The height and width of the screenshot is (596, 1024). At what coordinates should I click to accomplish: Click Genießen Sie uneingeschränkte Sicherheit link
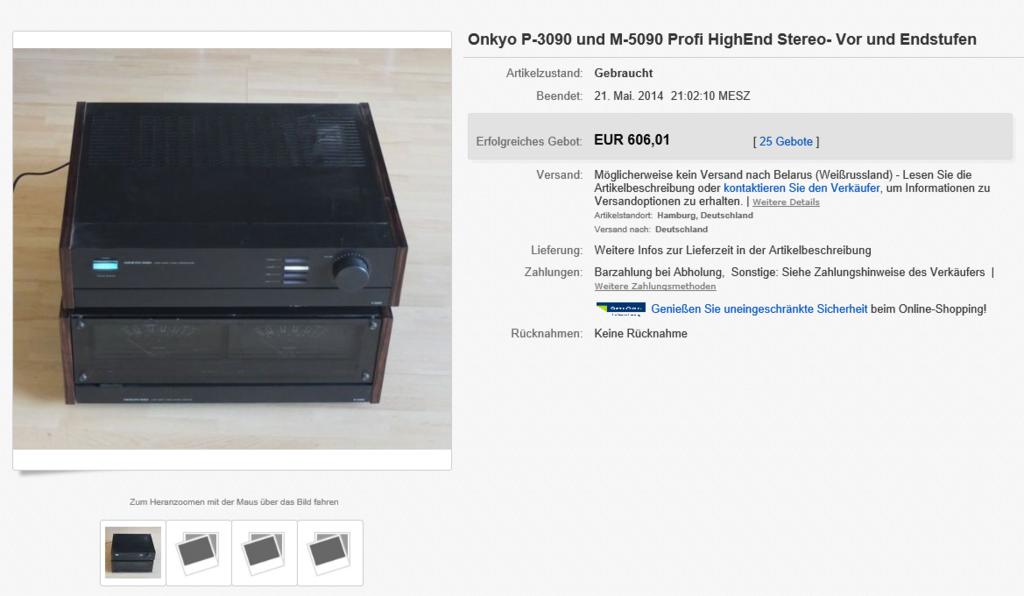(759, 309)
